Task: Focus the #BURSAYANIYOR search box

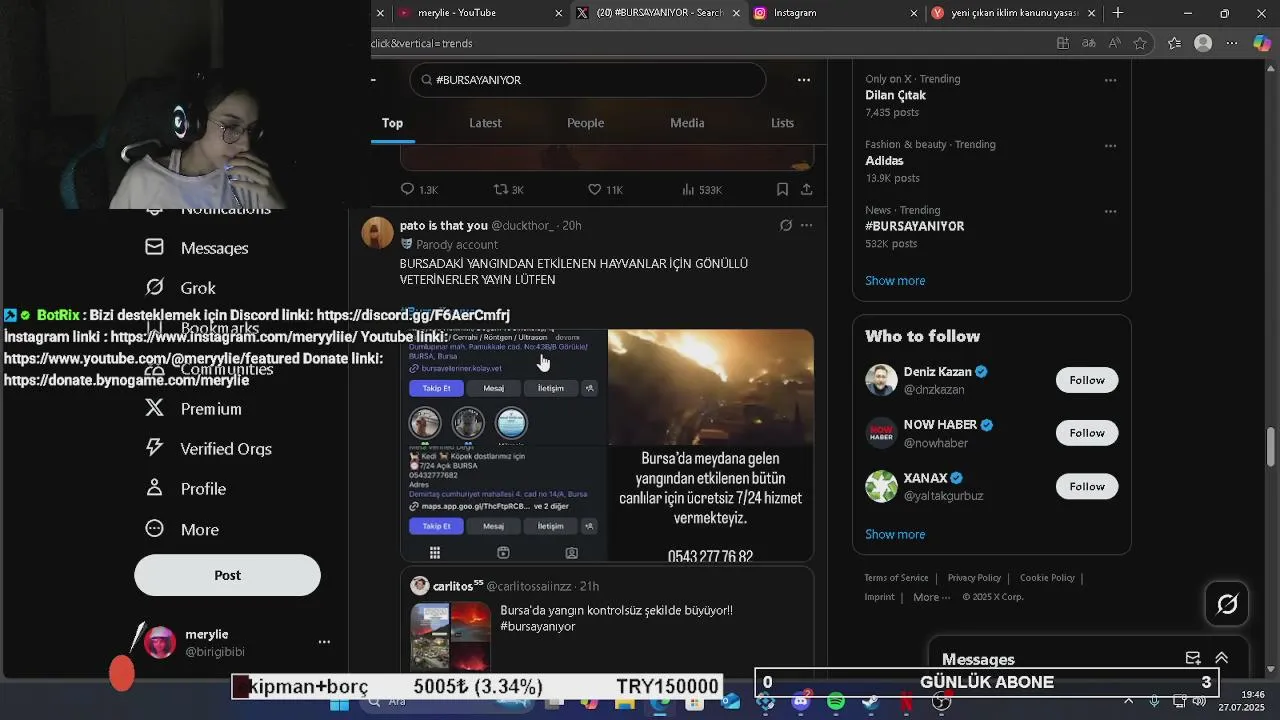Action: click(x=588, y=80)
